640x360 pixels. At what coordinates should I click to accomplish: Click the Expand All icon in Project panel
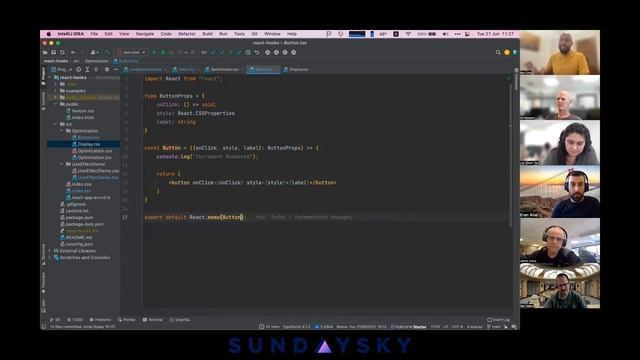87,69
